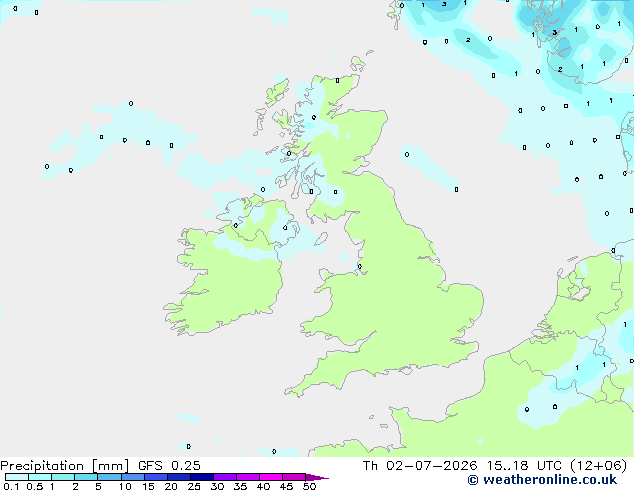The height and width of the screenshot is (490, 634).
Task: Pick the legend swatch between 5 and 10
Action: [109, 477]
